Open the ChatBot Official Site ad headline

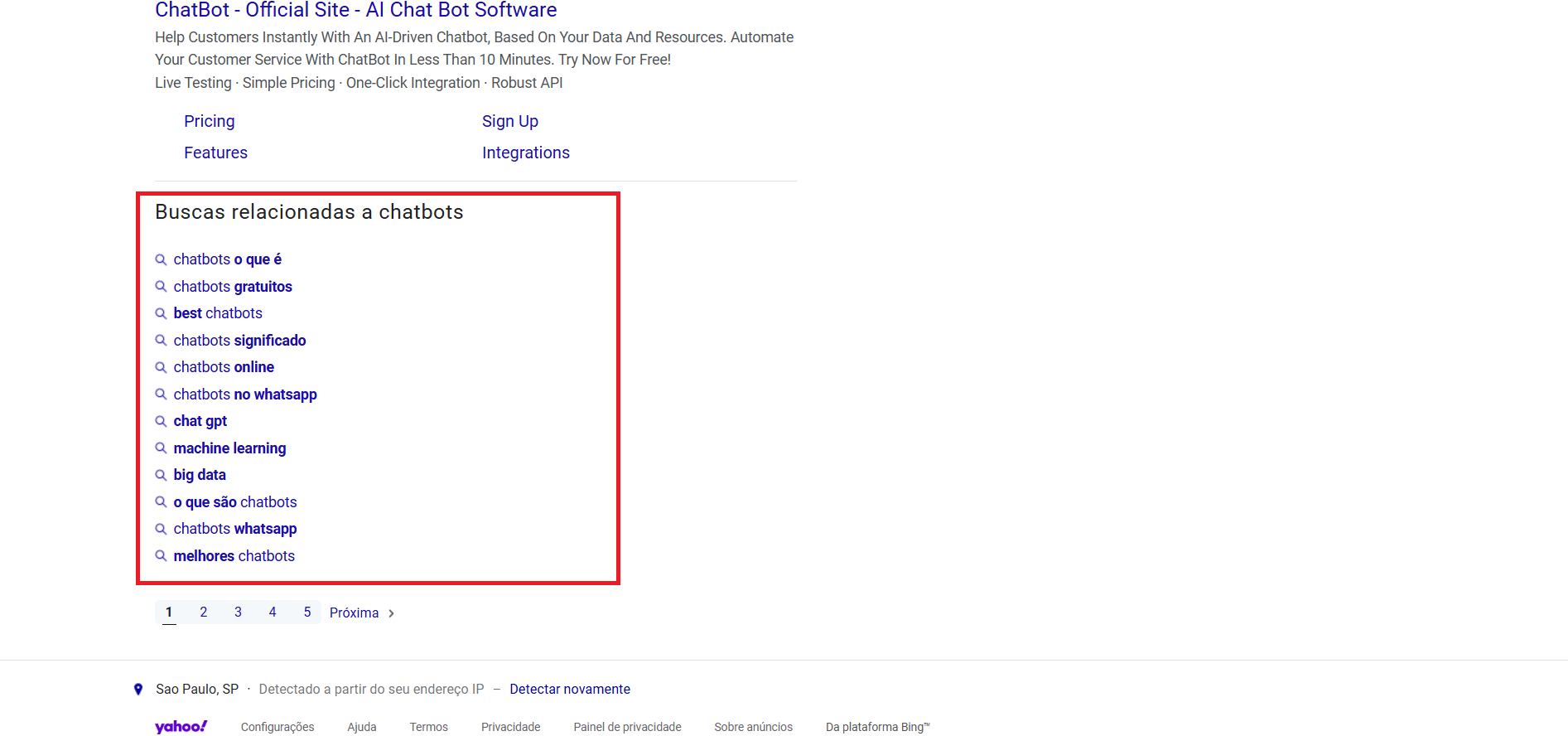[x=355, y=10]
